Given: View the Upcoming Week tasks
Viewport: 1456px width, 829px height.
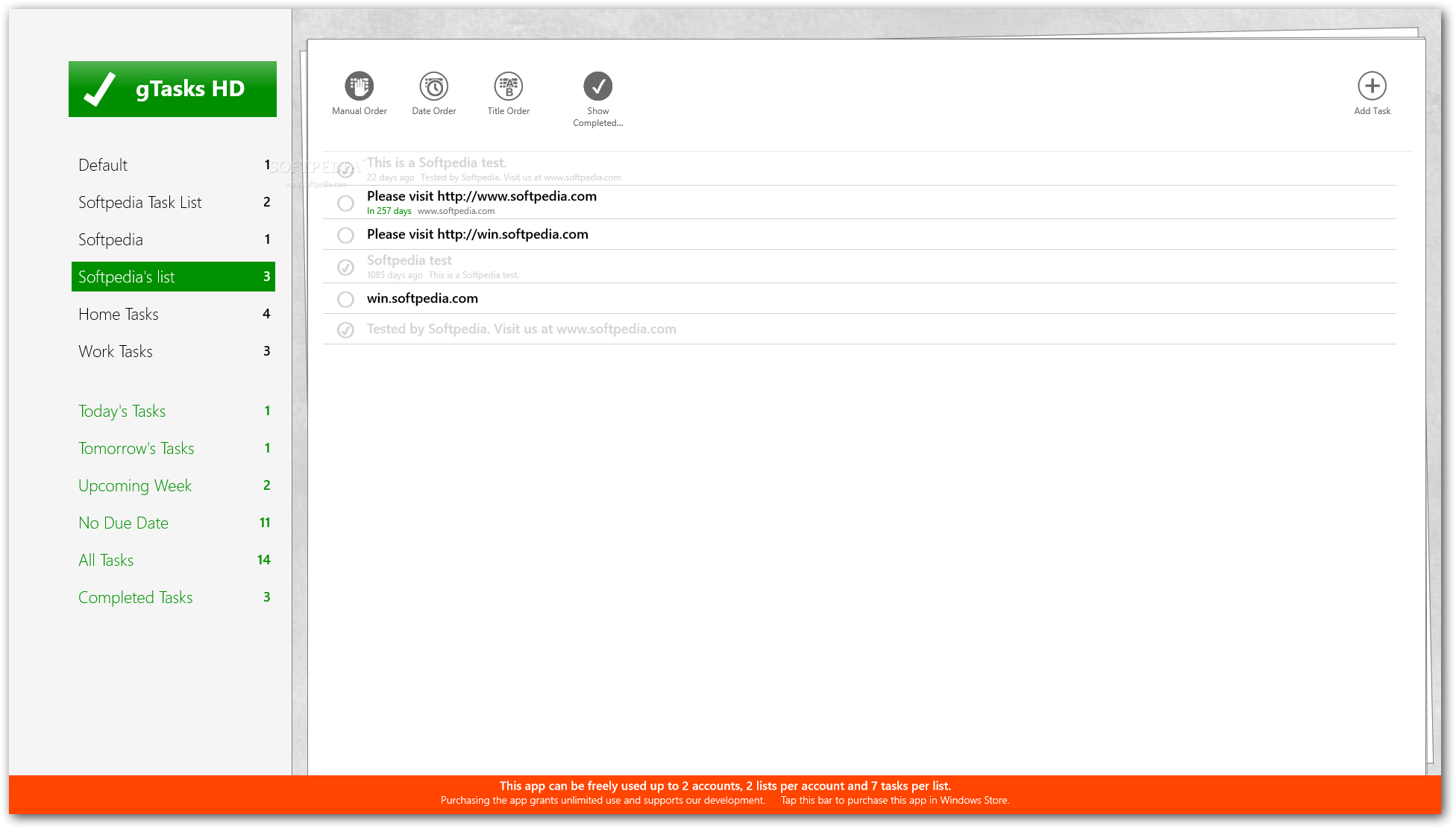Looking at the screenshot, I should pos(173,485).
